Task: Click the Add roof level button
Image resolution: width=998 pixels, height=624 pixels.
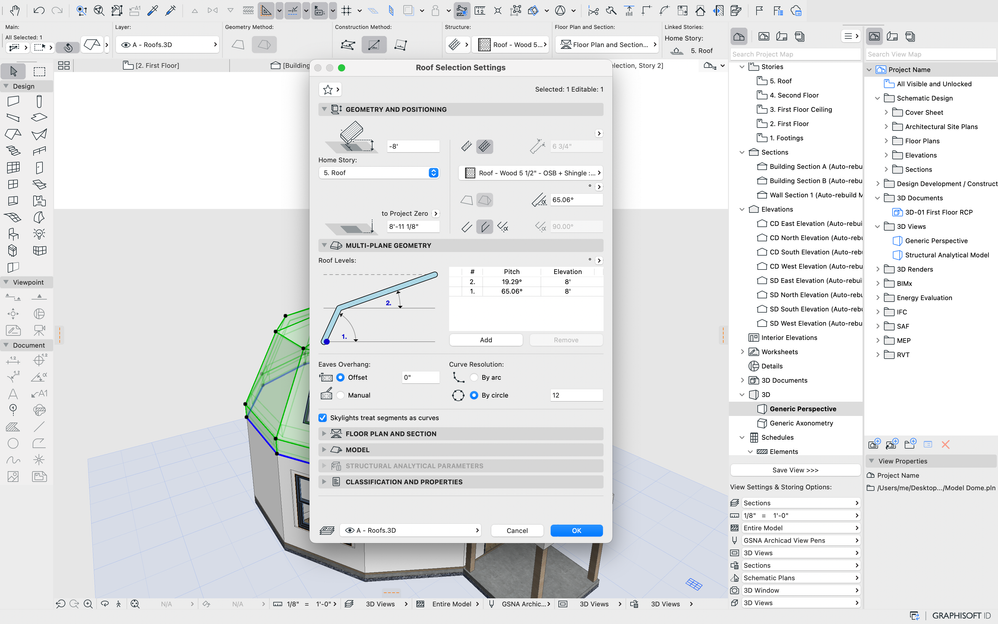Action: point(485,340)
